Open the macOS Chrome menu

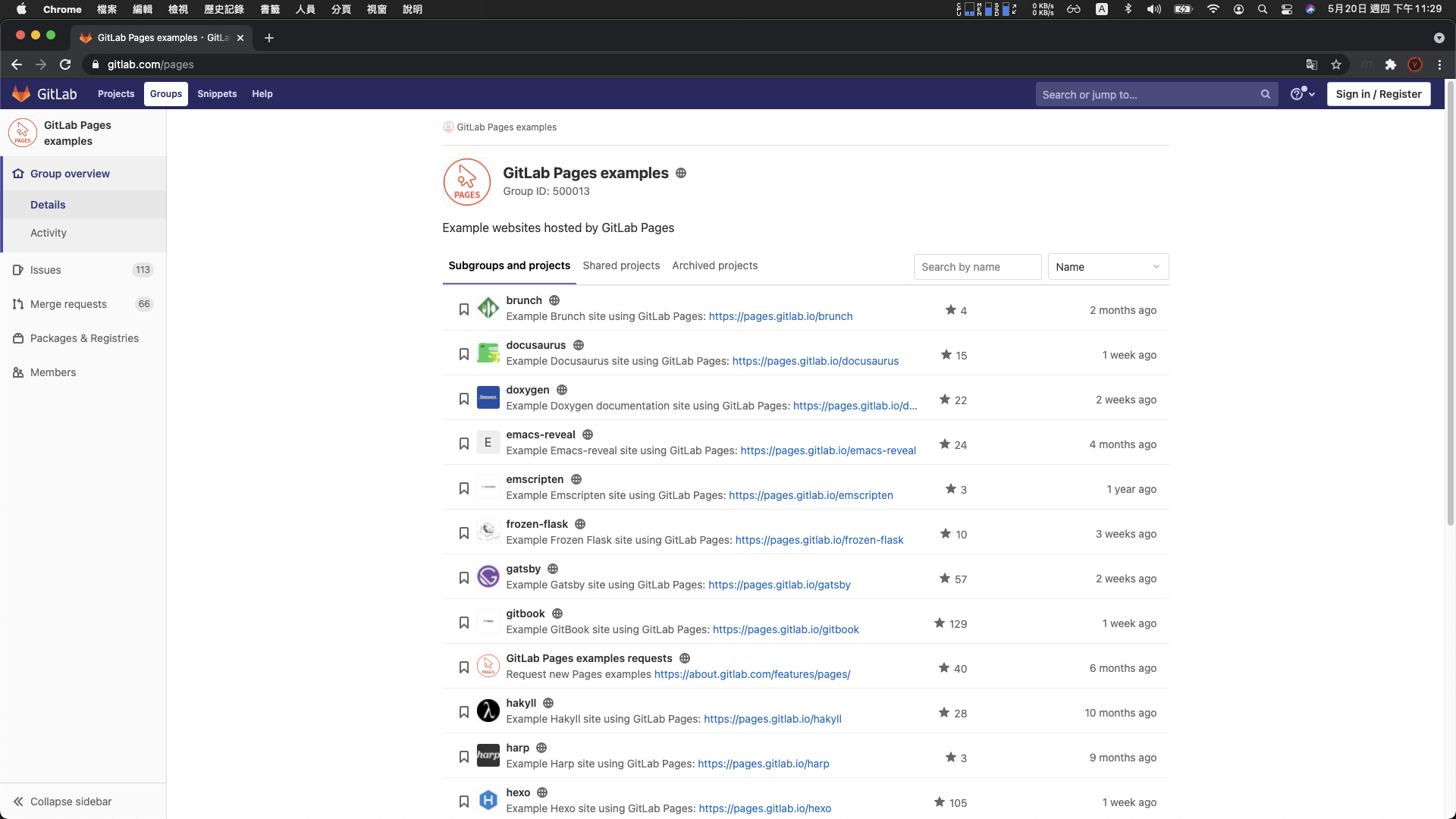click(62, 9)
